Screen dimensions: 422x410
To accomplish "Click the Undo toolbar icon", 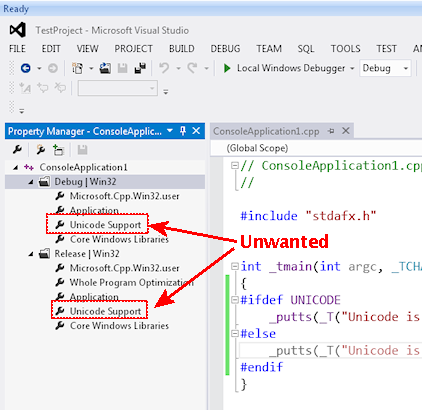I will pyautogui.click(x=164, y=68).
